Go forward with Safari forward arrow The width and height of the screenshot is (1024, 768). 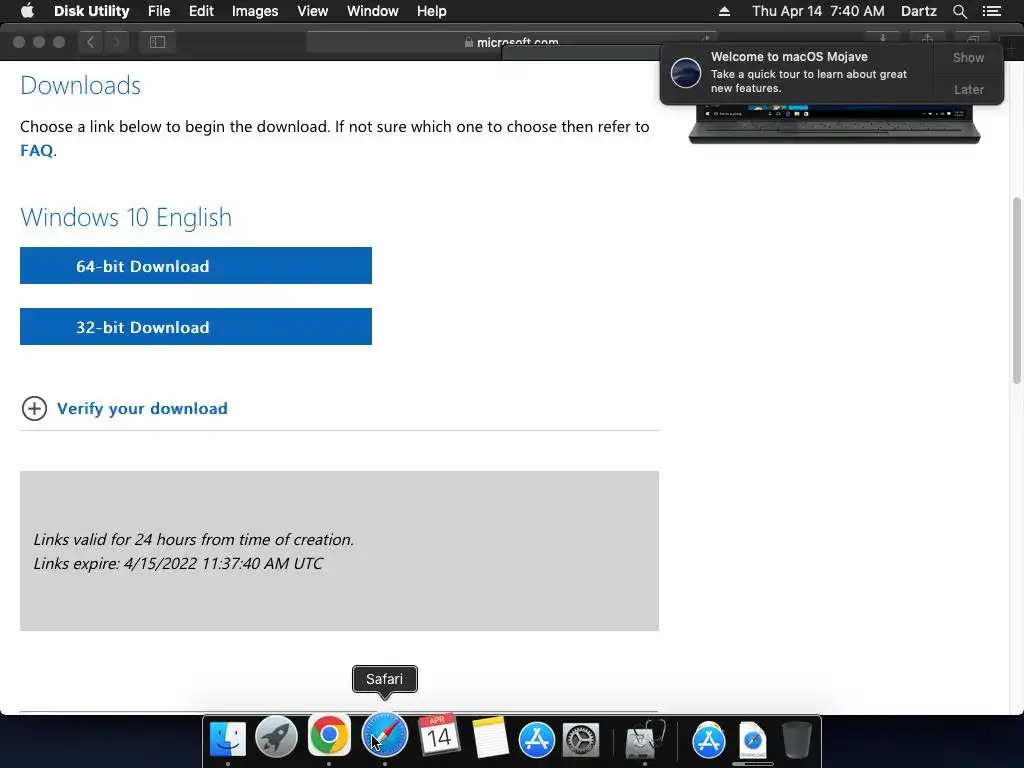point(116,42)
